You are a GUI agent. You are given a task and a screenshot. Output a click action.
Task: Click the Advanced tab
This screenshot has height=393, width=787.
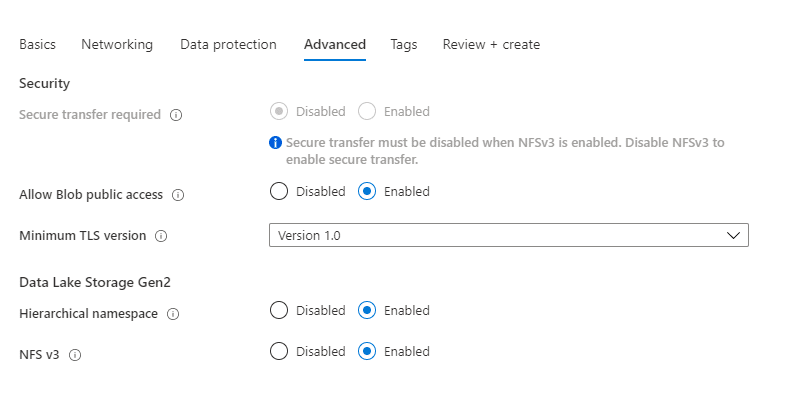pyautogui.click(x=335, y=44)
